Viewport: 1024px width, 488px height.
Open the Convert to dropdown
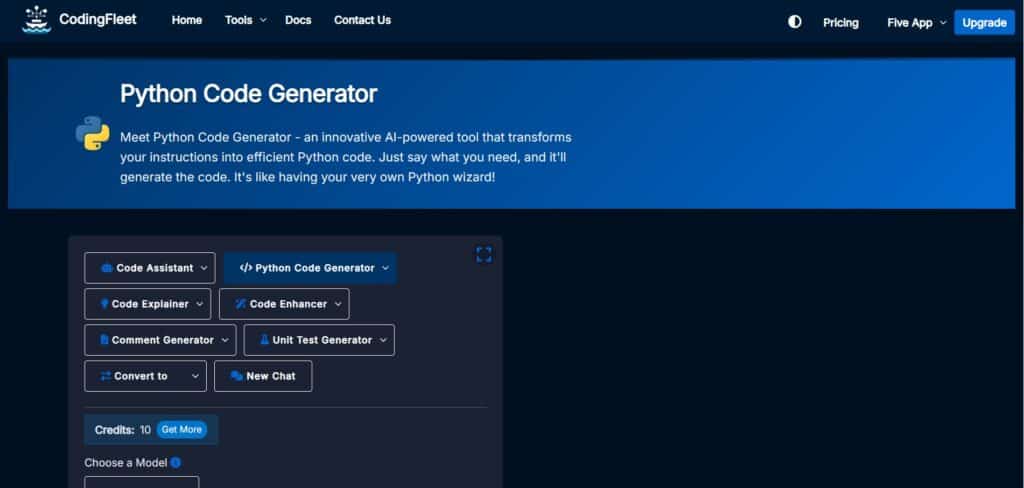click(x=146, y=376)
